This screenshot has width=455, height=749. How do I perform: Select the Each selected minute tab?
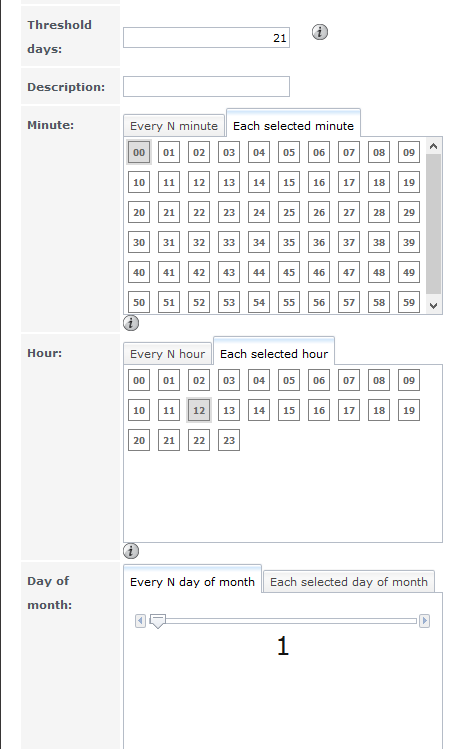(293, 126)
